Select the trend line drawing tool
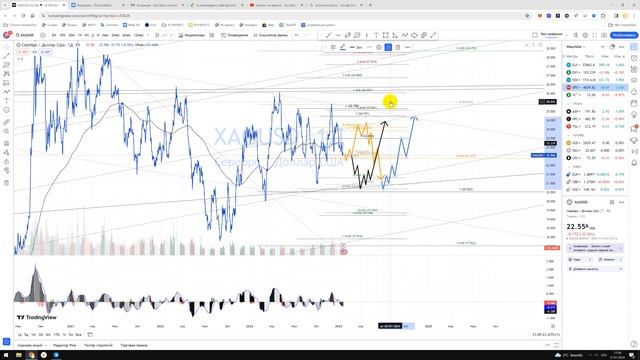640x360 pixels. click(x=7, y=56)
